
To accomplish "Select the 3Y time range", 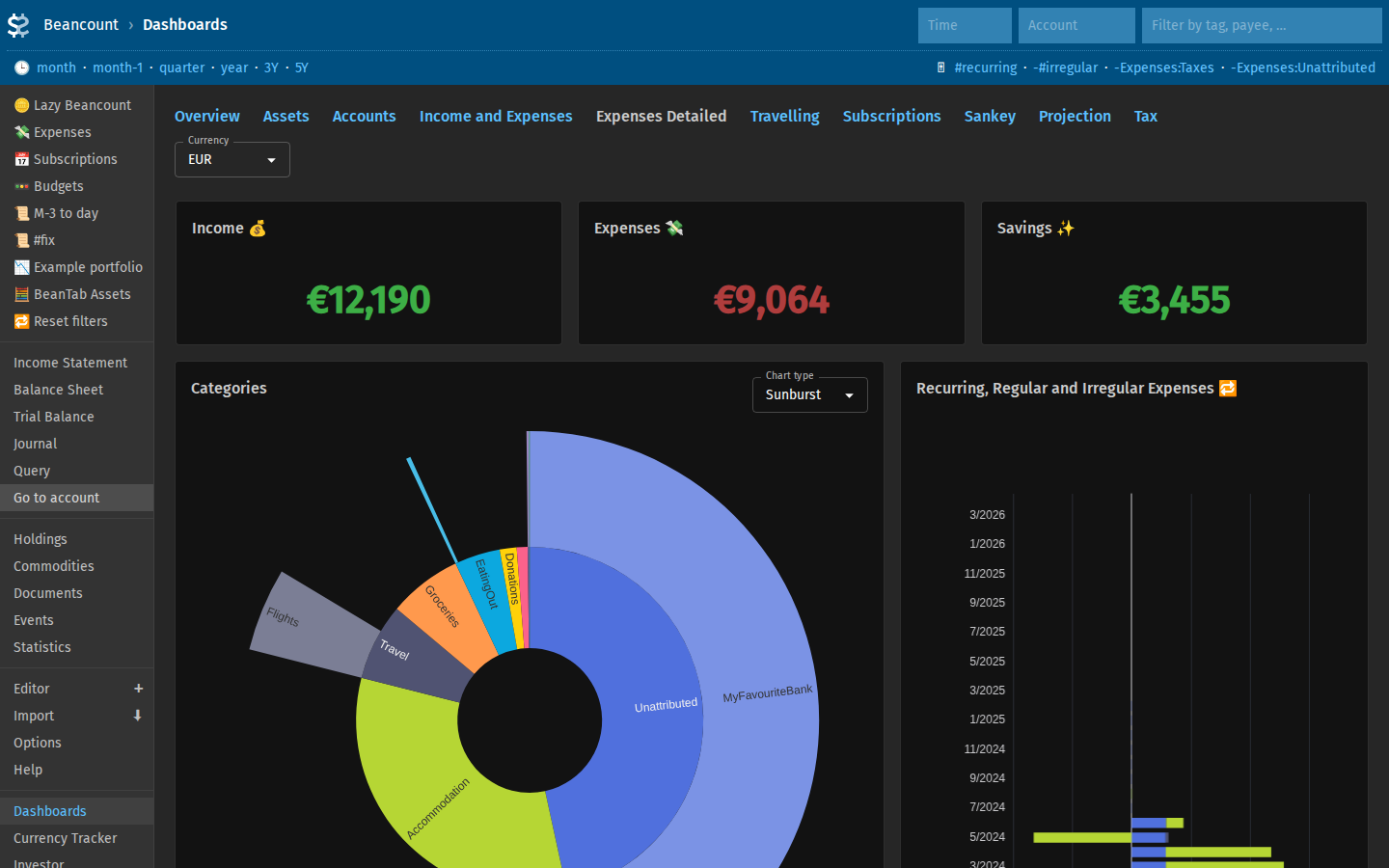I will [x=271, y=68].
